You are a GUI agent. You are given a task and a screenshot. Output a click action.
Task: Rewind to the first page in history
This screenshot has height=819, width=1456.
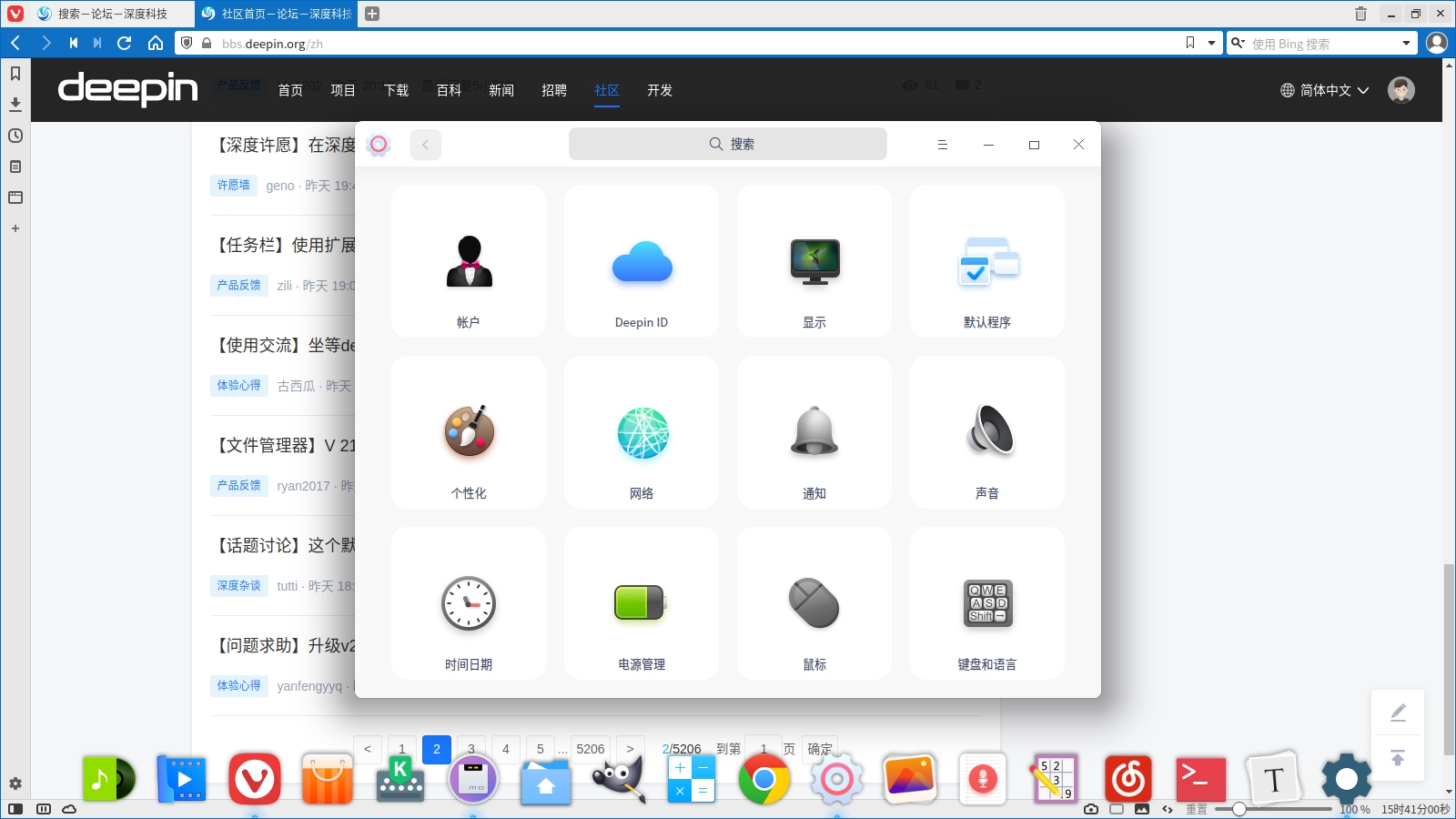(74, 43)
